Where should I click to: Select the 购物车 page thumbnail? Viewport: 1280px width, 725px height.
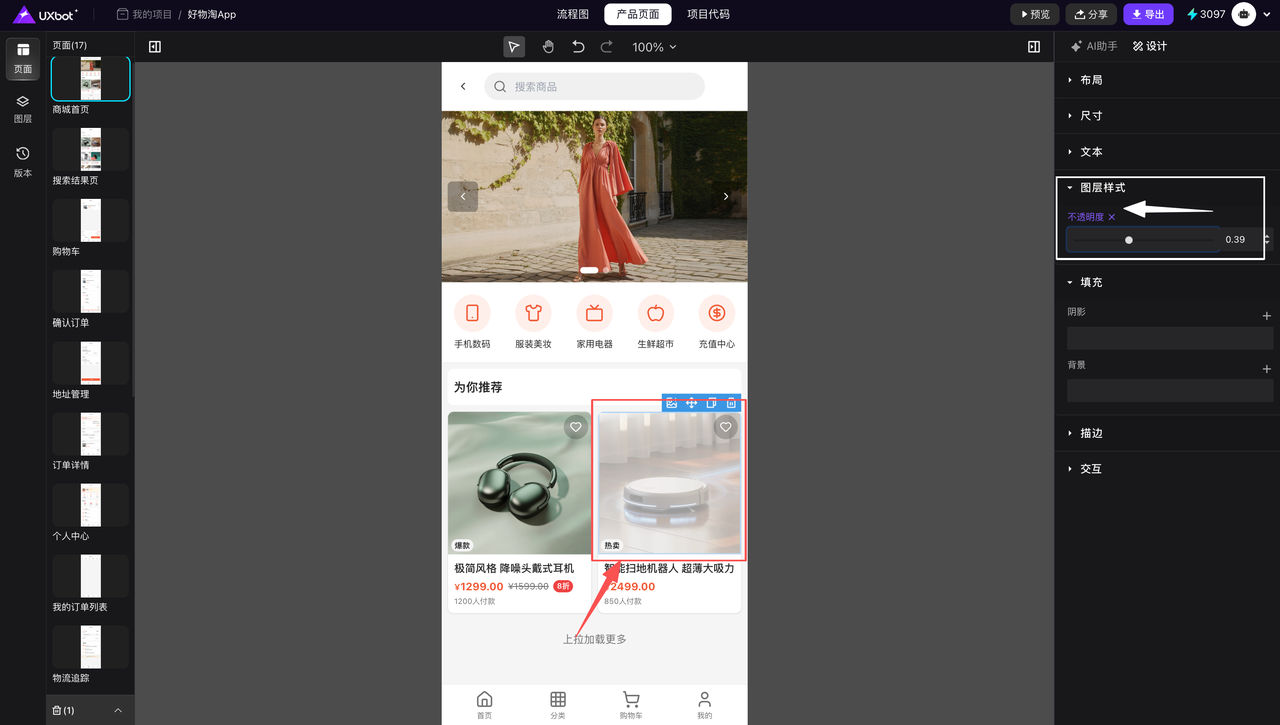coord(90,221)
